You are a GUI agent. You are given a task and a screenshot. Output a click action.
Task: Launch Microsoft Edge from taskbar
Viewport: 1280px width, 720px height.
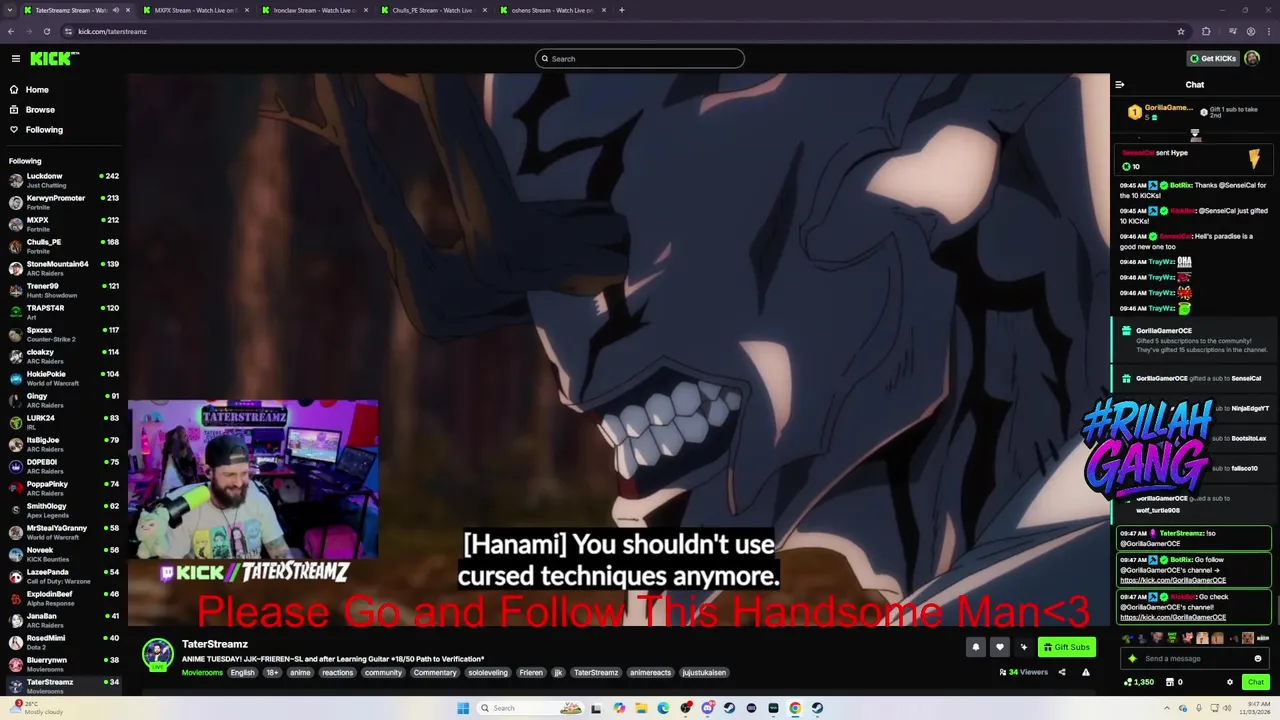(x=663, y=708)
